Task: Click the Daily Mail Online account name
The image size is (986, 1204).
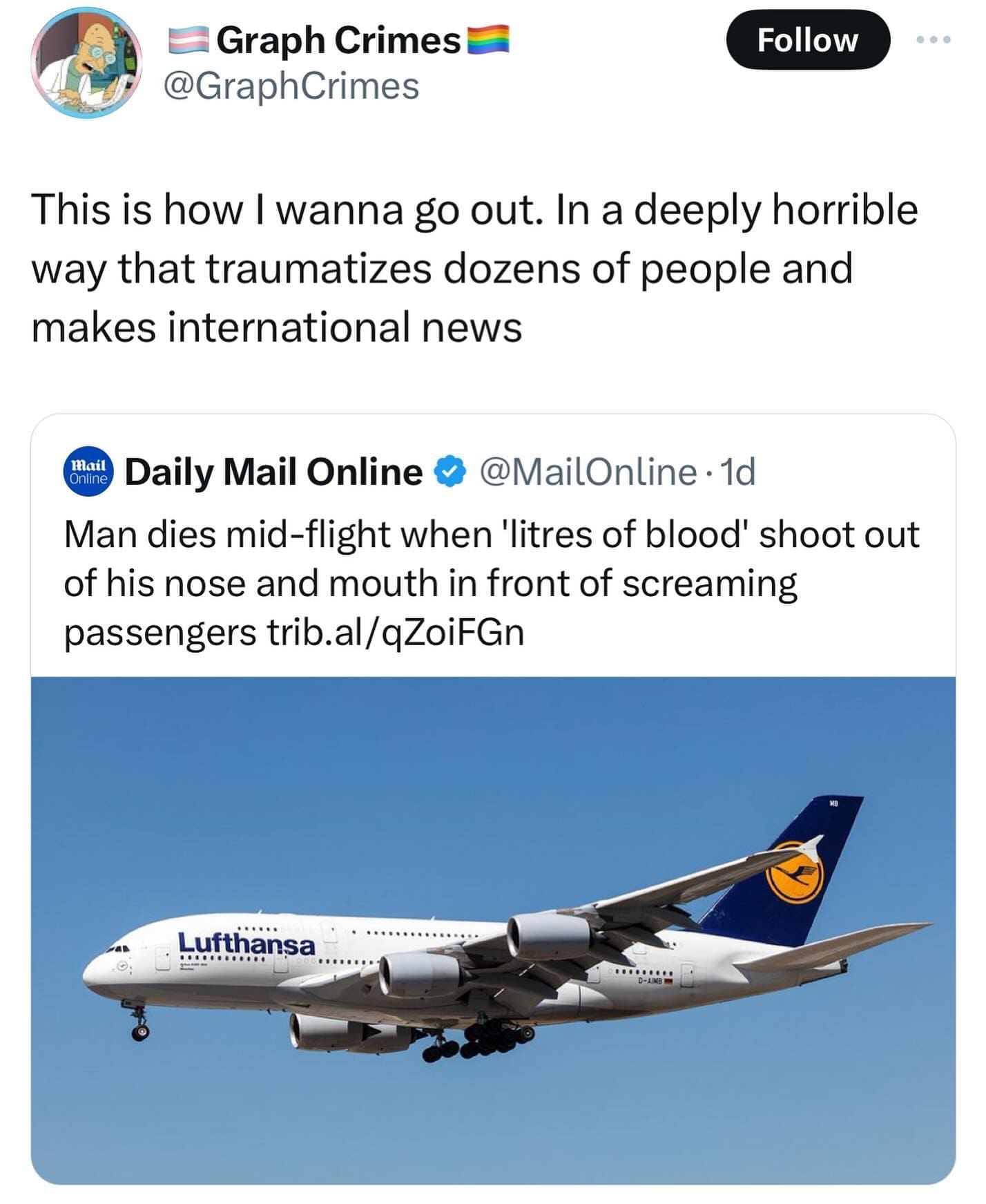Action: (x=273, y=472)
